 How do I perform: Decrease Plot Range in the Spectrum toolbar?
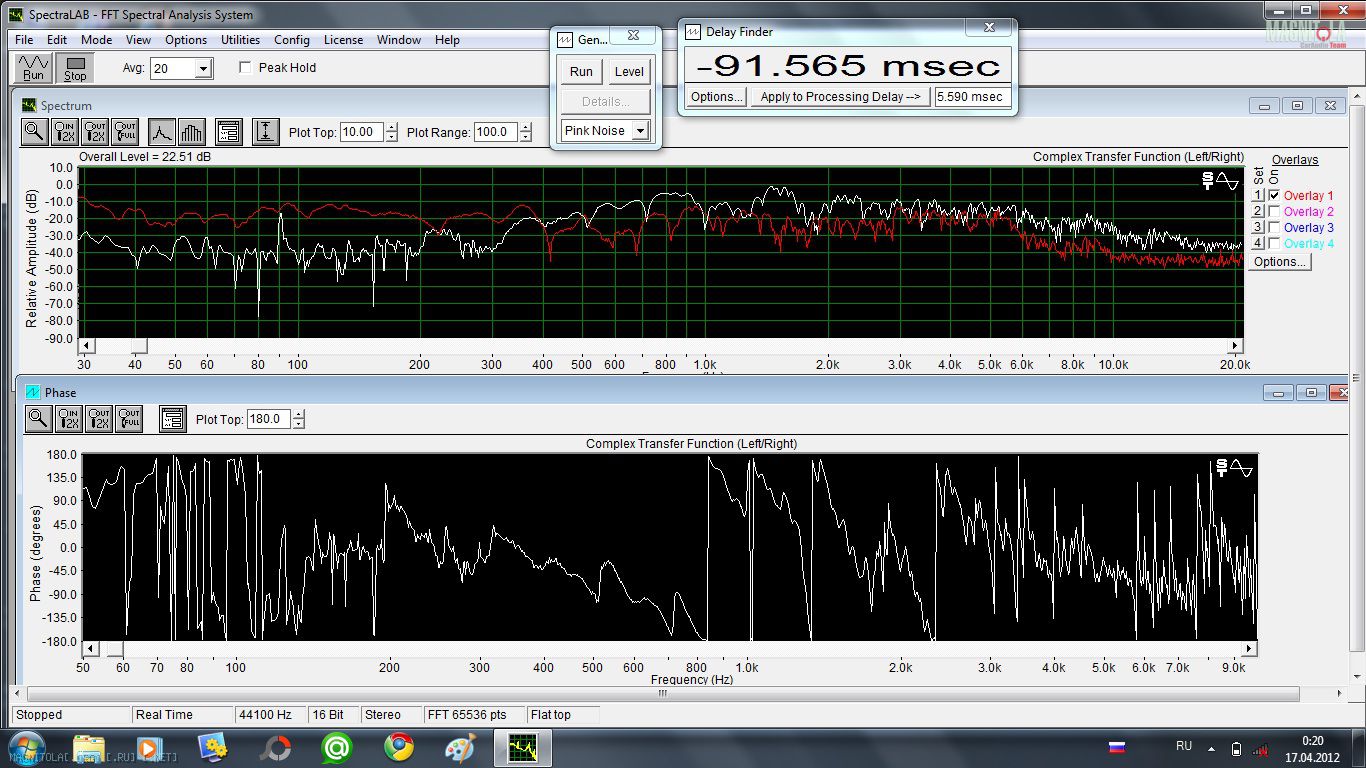pyautogui.click(x=526, y=137)
